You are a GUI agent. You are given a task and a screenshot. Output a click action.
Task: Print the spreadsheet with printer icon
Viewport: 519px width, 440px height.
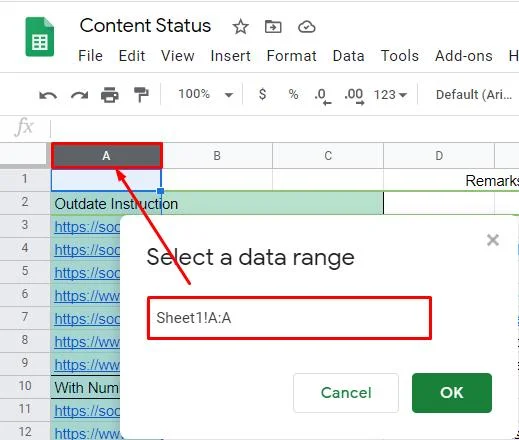tap(110, 95)
